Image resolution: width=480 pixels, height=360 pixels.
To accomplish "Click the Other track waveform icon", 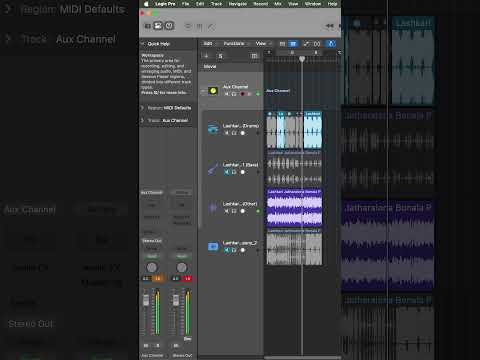I will point(213,208).
